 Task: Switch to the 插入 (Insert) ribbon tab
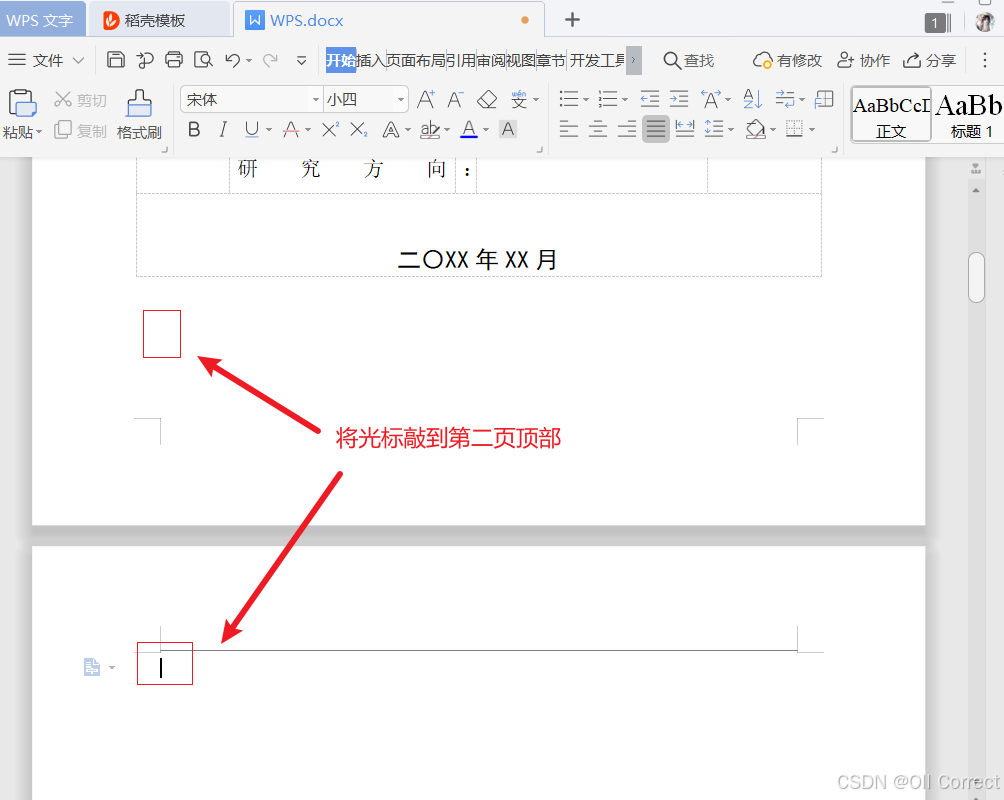[x=371, y=60]
